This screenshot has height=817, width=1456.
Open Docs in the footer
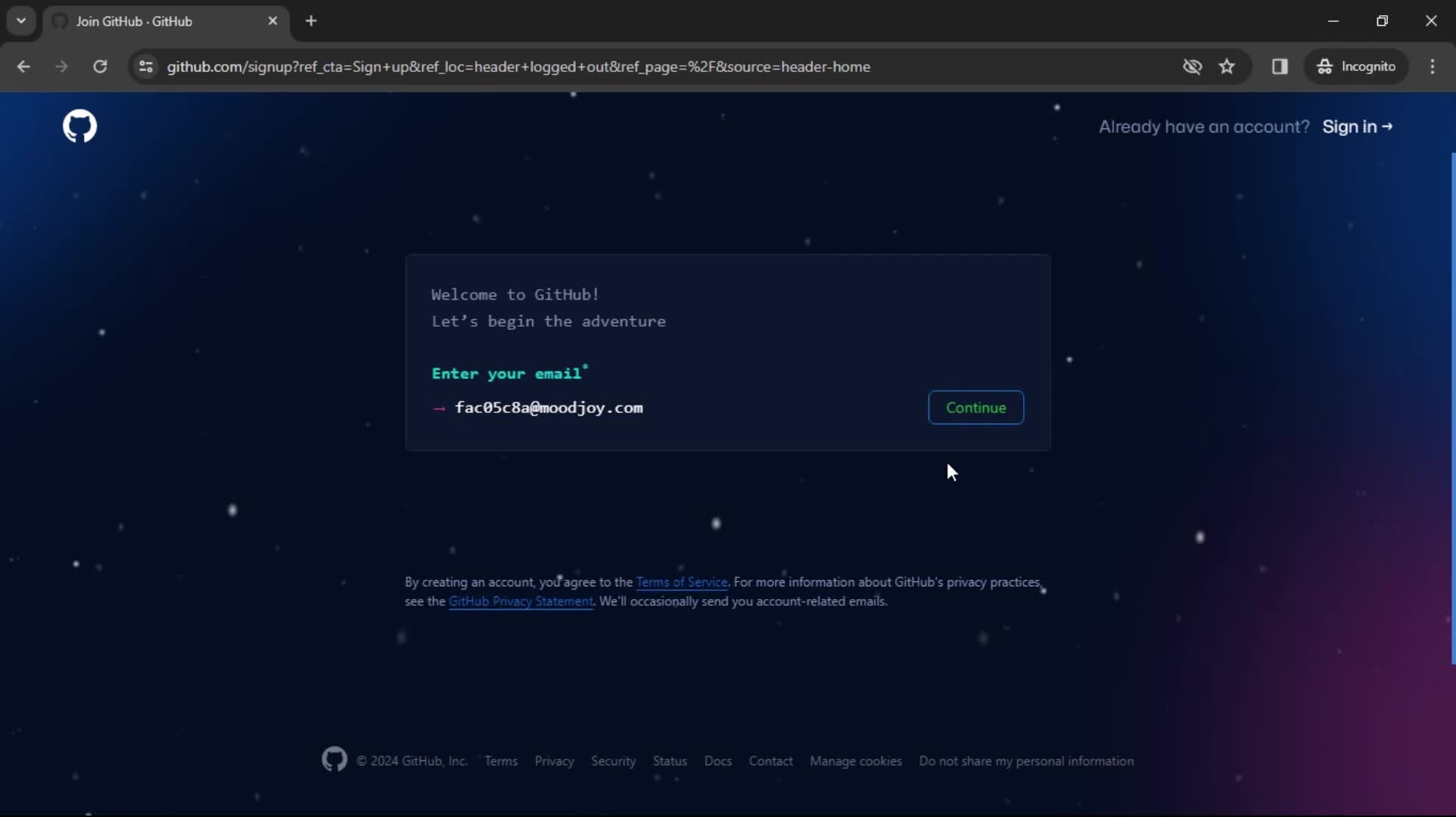pos(717,761)
